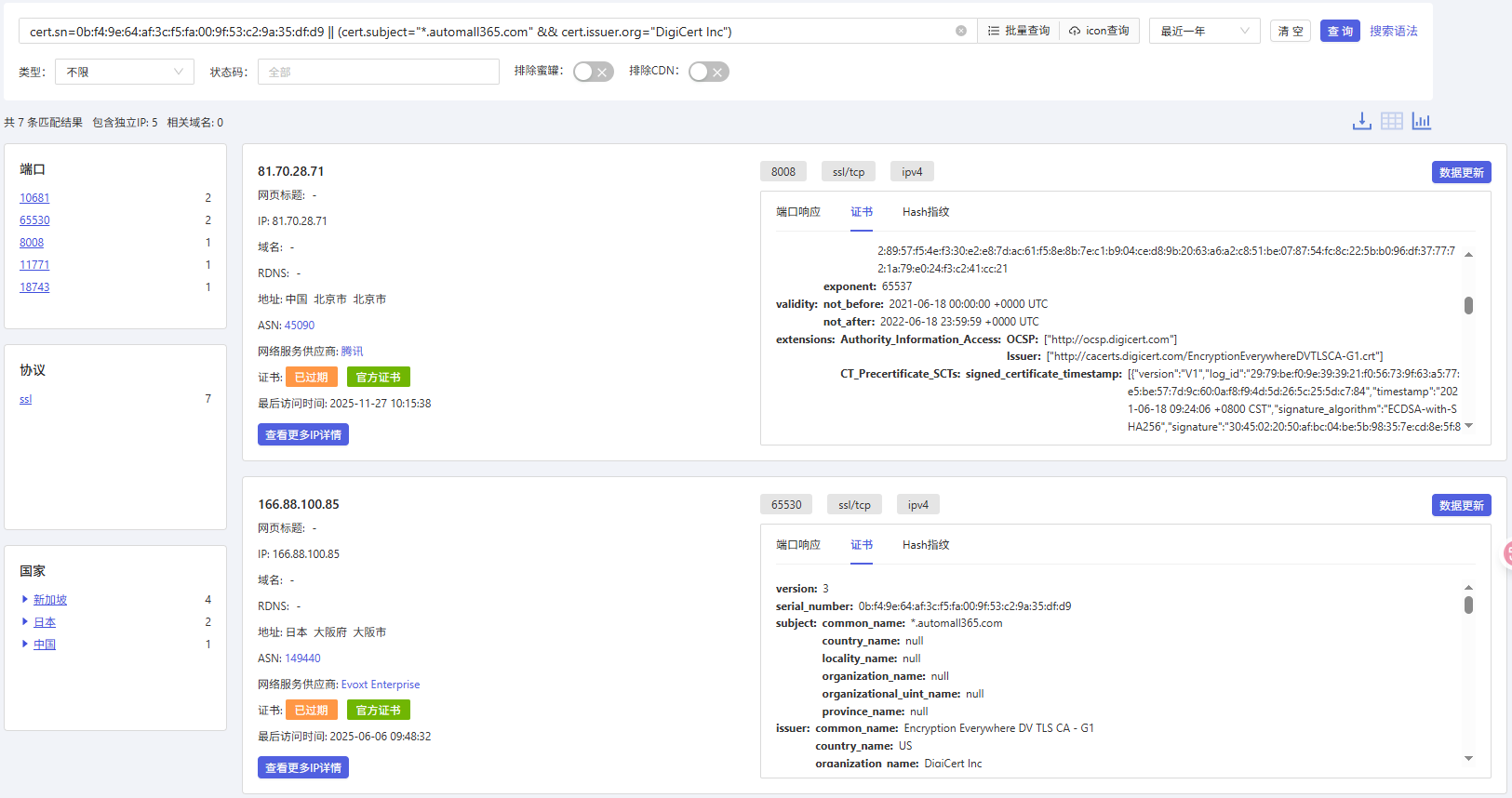The height and width of the screenshot is (798, 1512).
Task: Click IP title 81.70.28.71
Action: [x=291, y=171]
